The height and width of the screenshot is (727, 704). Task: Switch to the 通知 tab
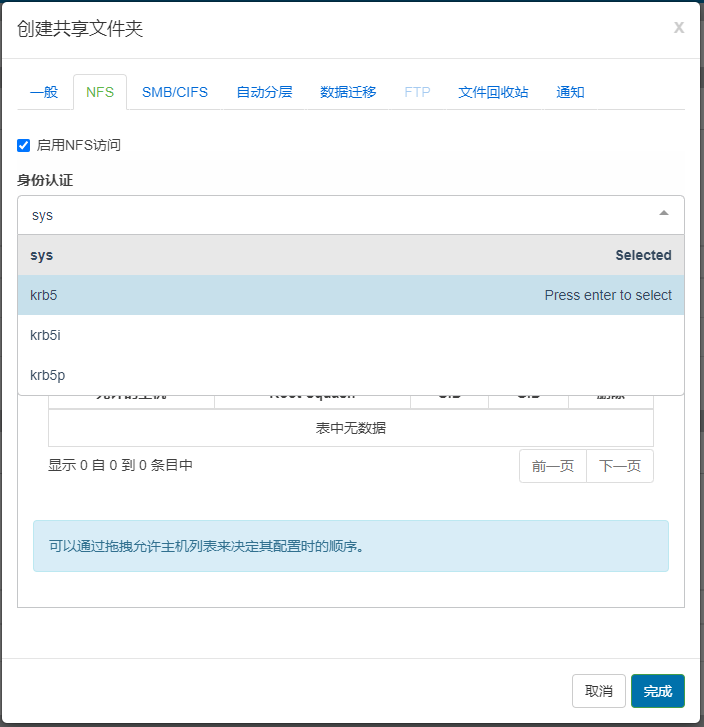[x=570, y=92]
